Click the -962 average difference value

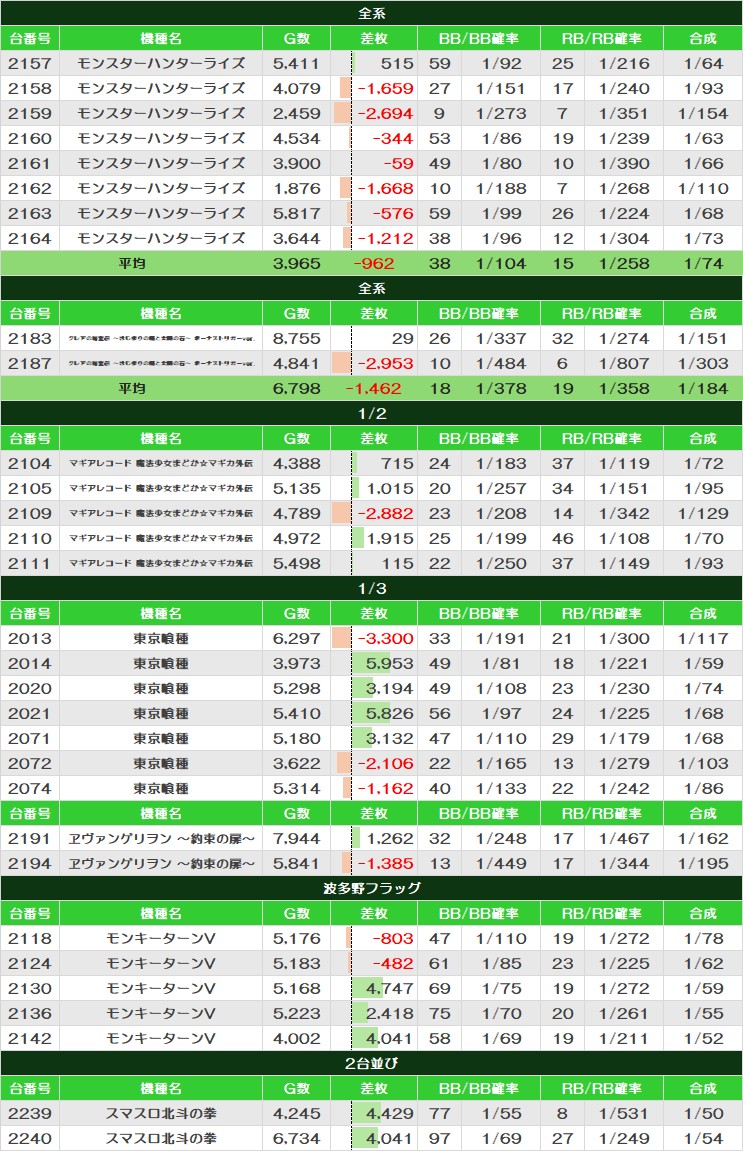(x=374, y=264)
